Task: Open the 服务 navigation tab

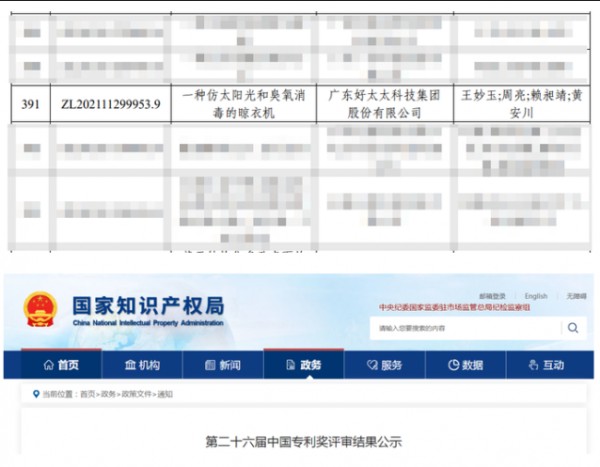Action: (385, 365)
